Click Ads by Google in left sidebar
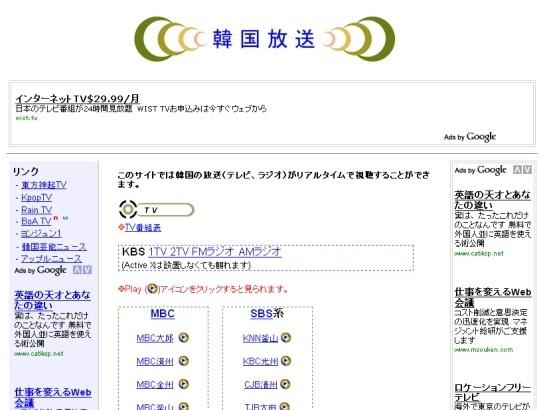Image resolution: width=545 pixels, height=410 pixels. tap(40, 270)
